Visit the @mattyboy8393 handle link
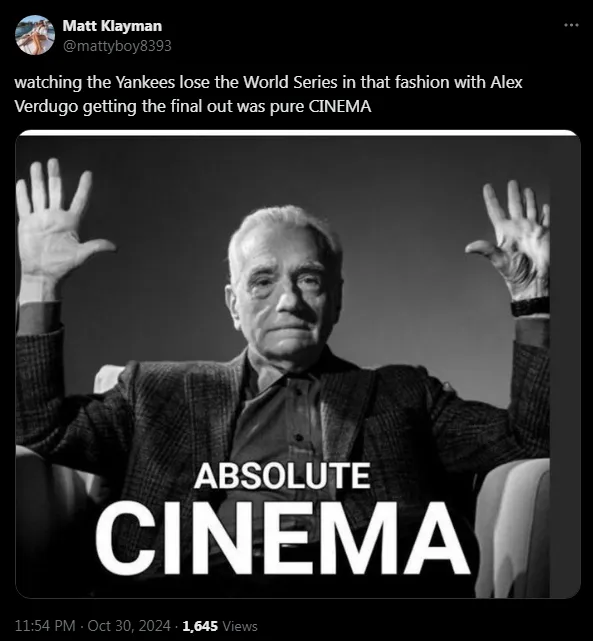593x641 pixels. tap(117, 46)
